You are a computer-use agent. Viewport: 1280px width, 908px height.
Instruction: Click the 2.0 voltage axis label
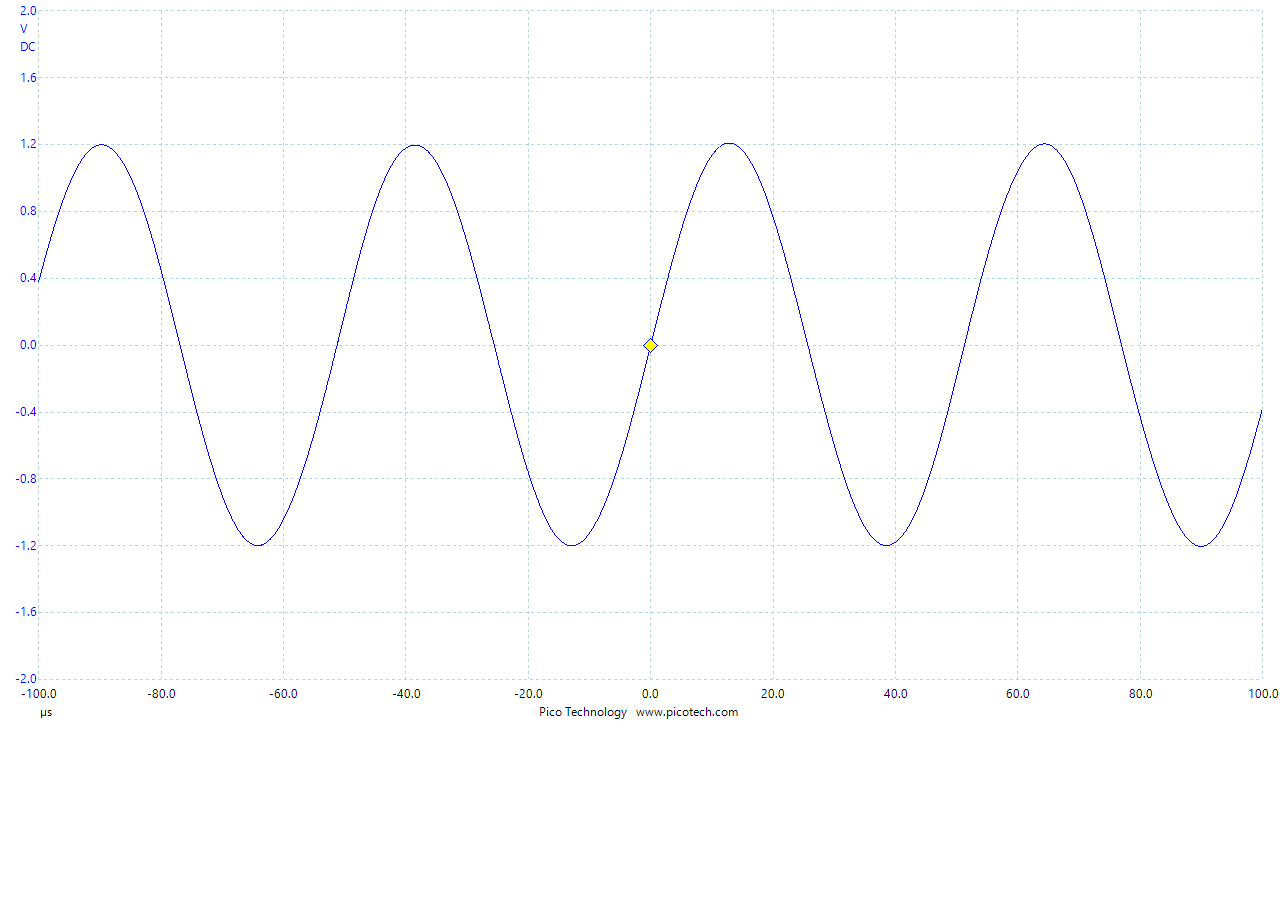(x=29, y=10)
